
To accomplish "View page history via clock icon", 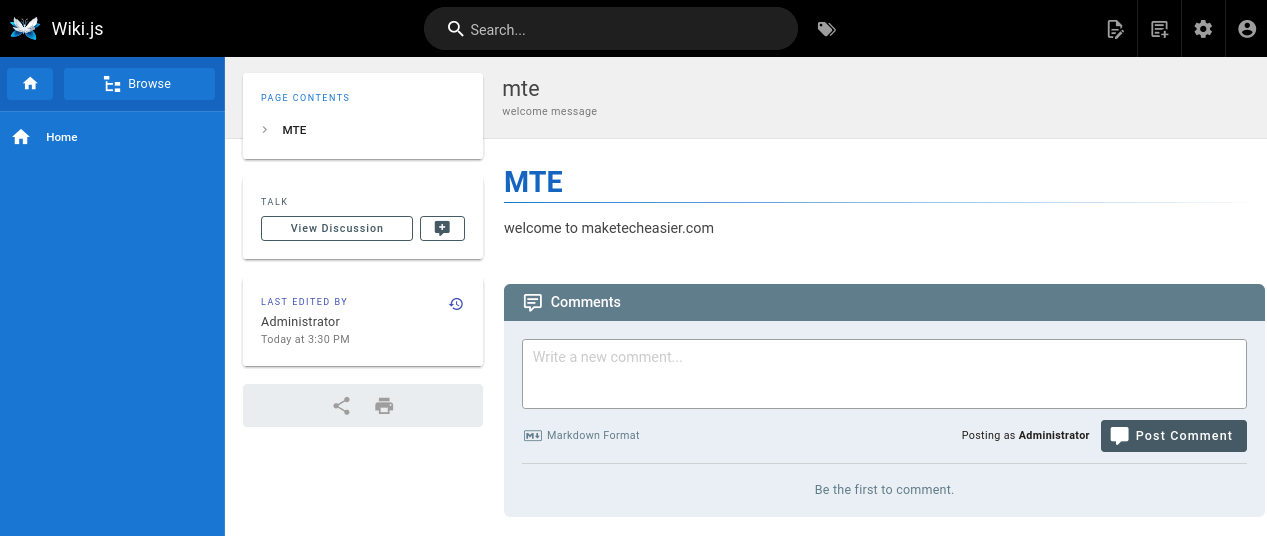I will coord(456,304).
